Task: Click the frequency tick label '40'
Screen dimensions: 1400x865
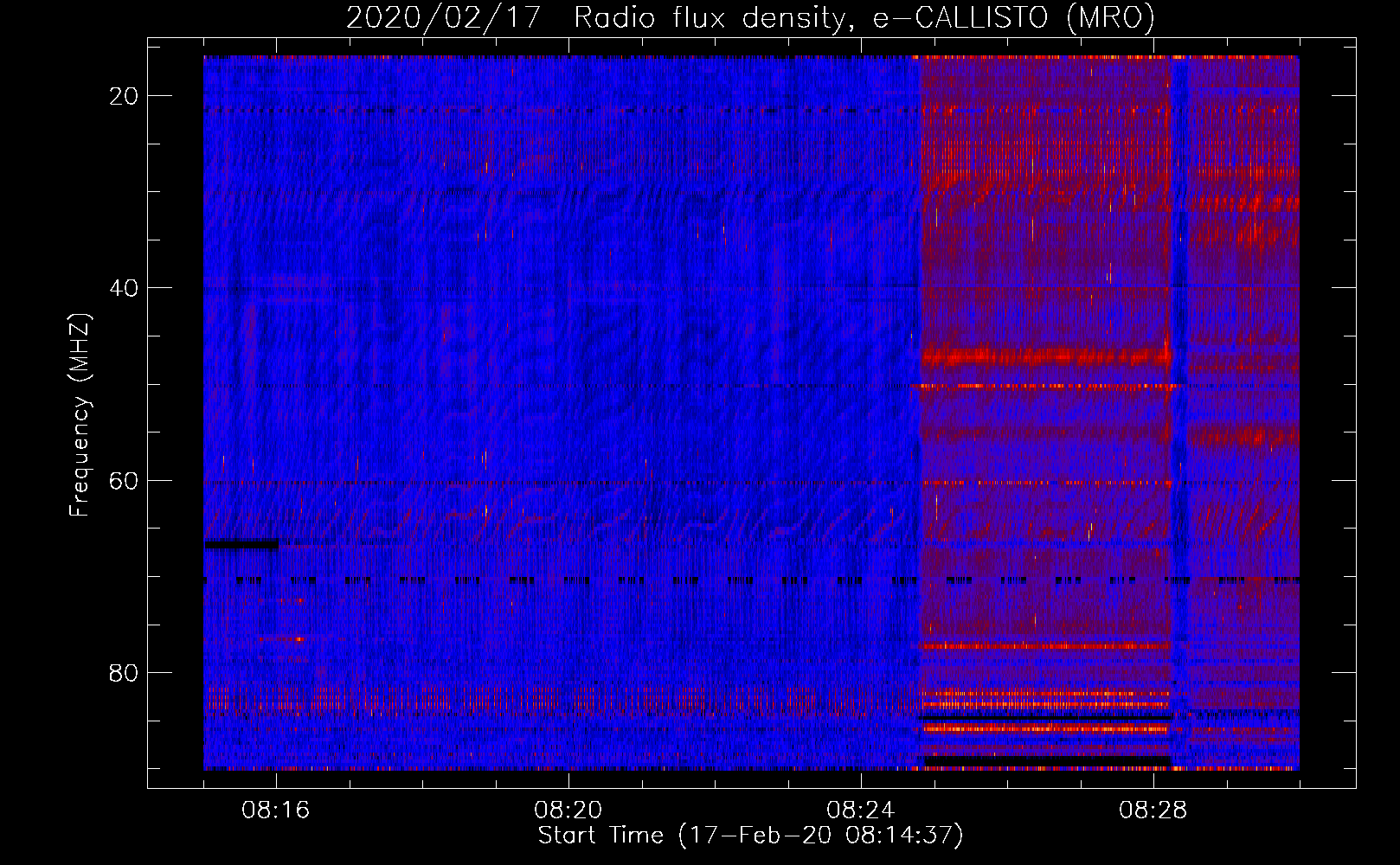Action: pos(125,288)
